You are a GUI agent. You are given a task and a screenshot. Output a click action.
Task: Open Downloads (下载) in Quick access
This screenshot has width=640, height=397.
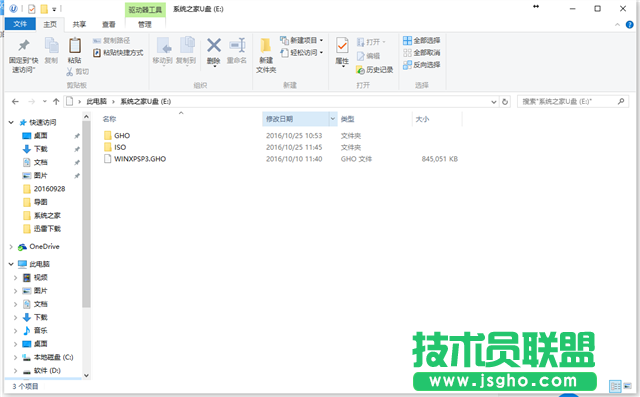point(40,149)
